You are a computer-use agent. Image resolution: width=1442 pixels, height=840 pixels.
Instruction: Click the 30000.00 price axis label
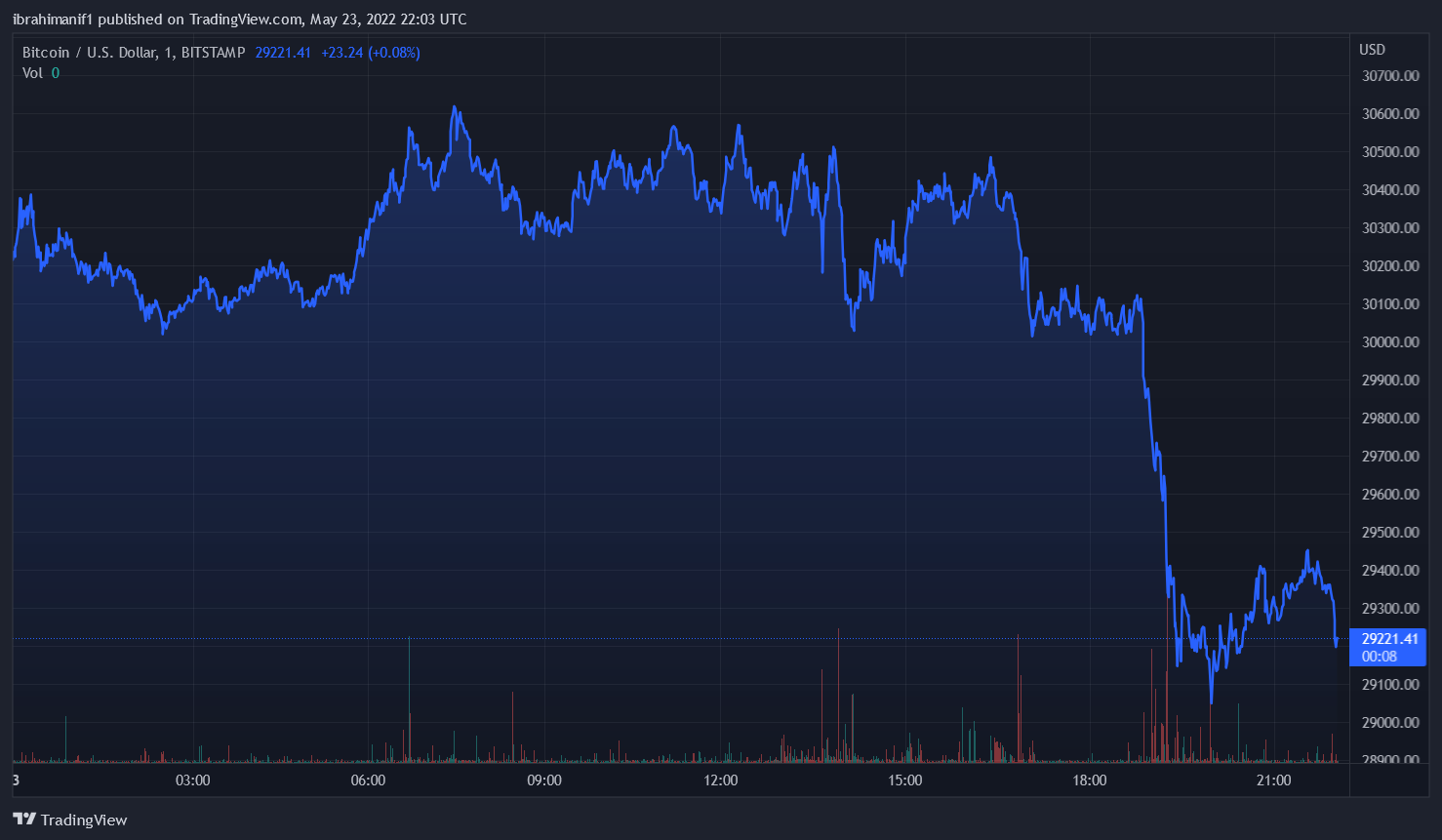pos(1390,342)
